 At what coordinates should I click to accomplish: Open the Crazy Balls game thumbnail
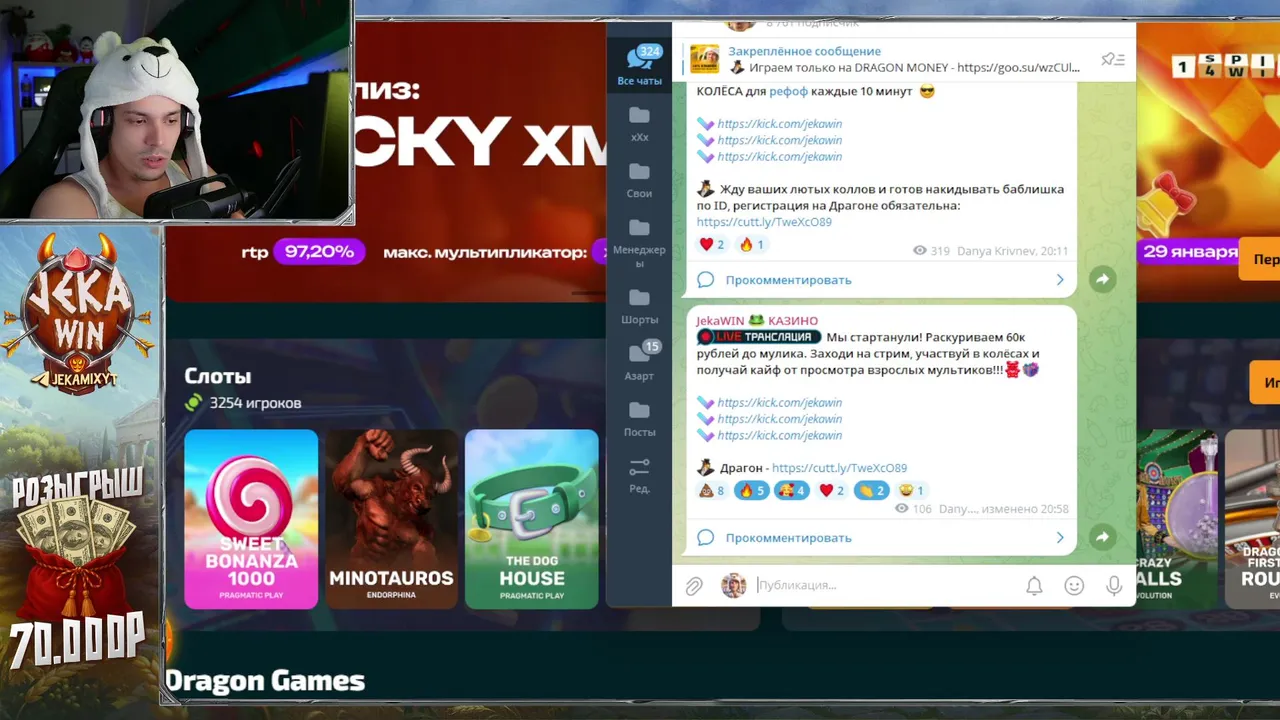1176,519
